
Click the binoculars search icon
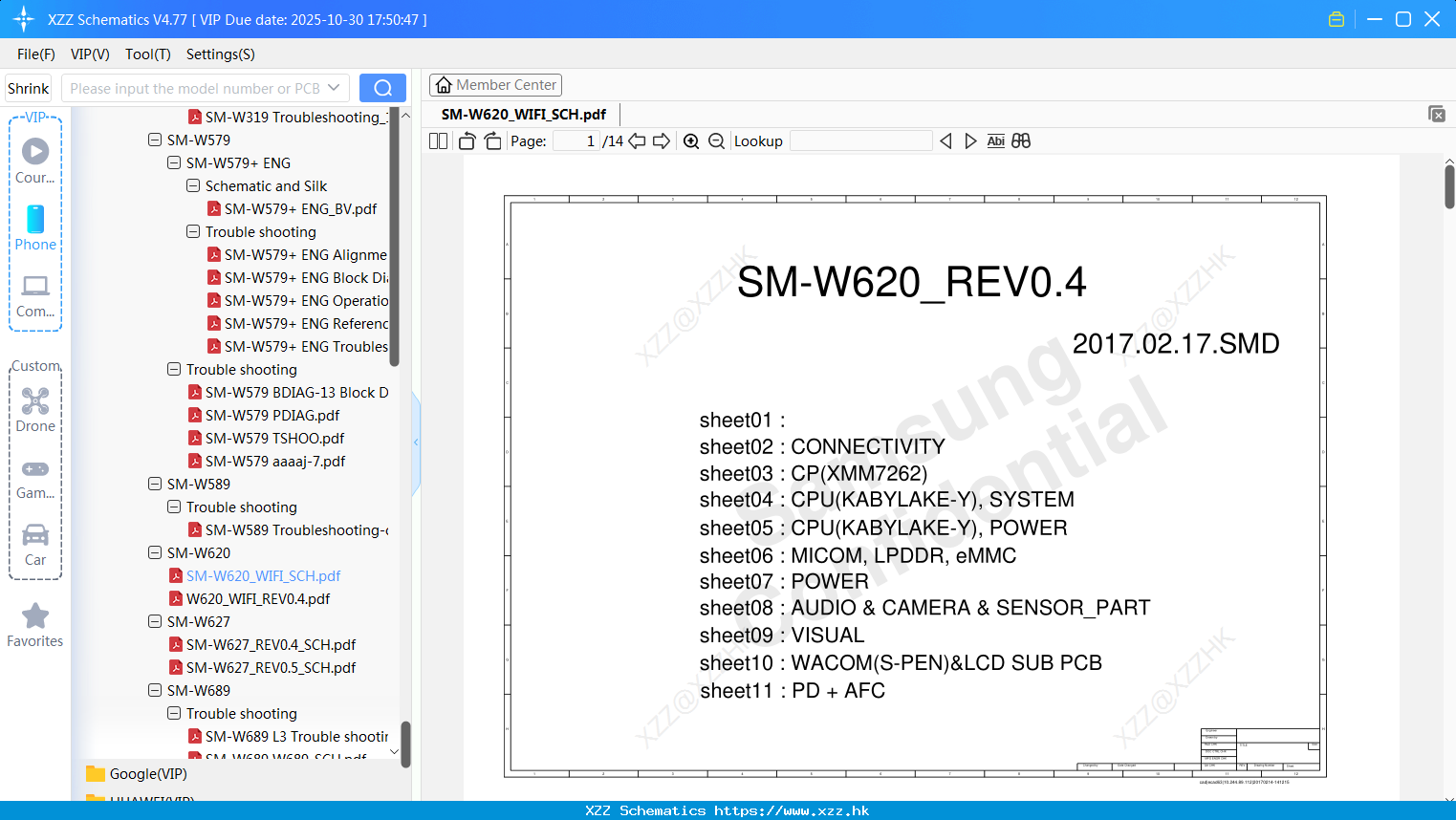[1021, 141]
